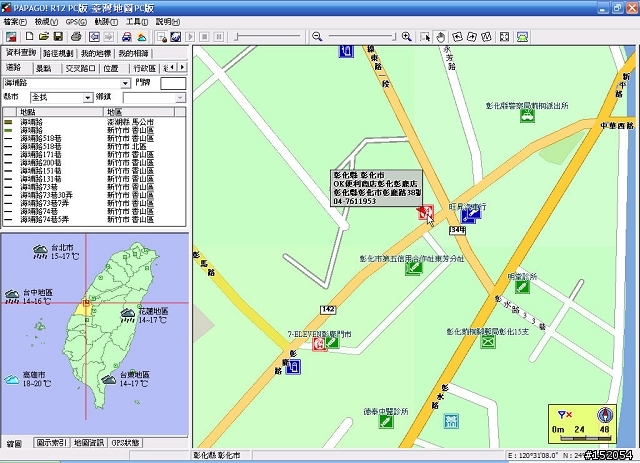
Task: Click 7-ELEVEN彰鹿門市 red store marker
Action: pyautogui.click(x=319, y=344)
